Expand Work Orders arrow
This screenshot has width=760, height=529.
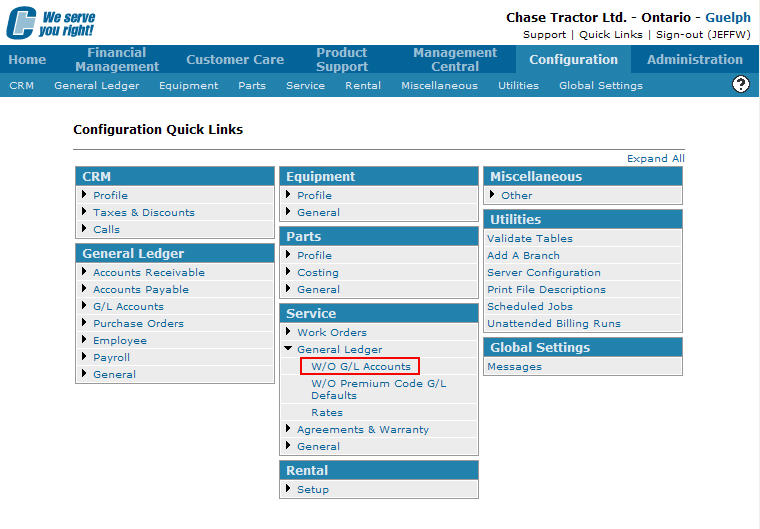click(288, 331)
